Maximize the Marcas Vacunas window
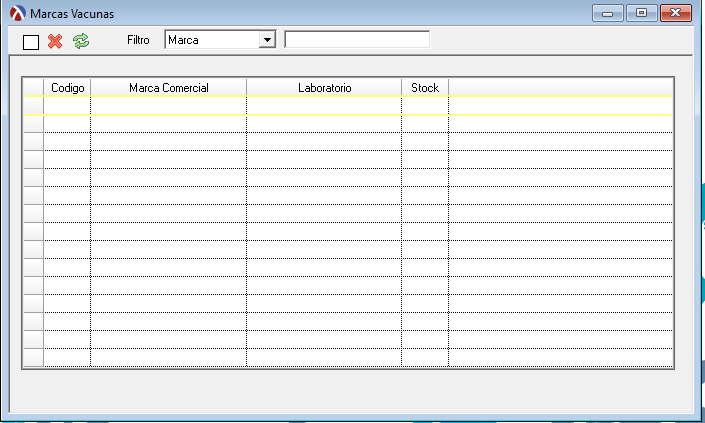The width and height of the screenshot is (705, 423). pyautogui.click(x=640, y=14)
